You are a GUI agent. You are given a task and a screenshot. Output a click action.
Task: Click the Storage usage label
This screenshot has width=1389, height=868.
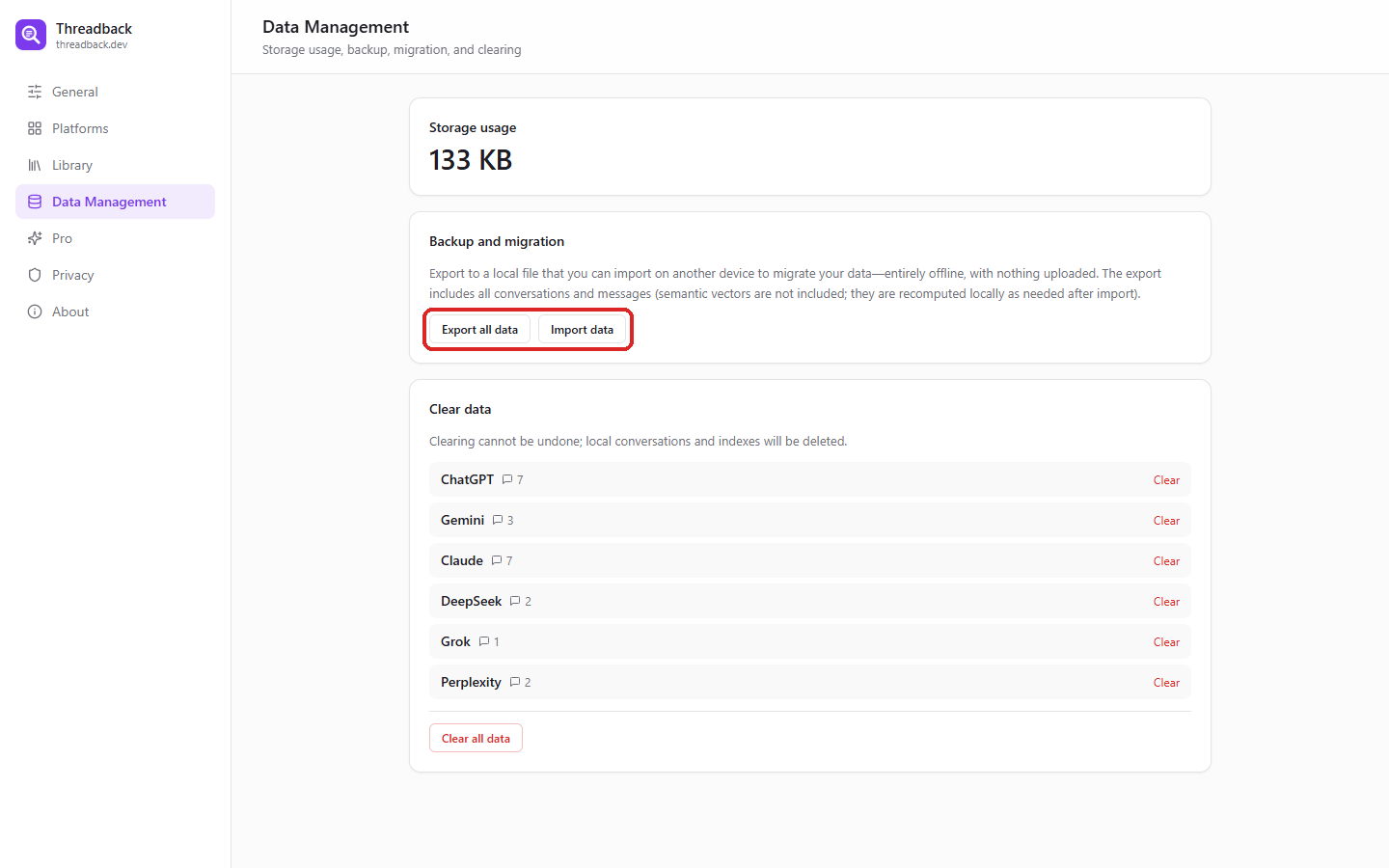(x=473, y=127)
